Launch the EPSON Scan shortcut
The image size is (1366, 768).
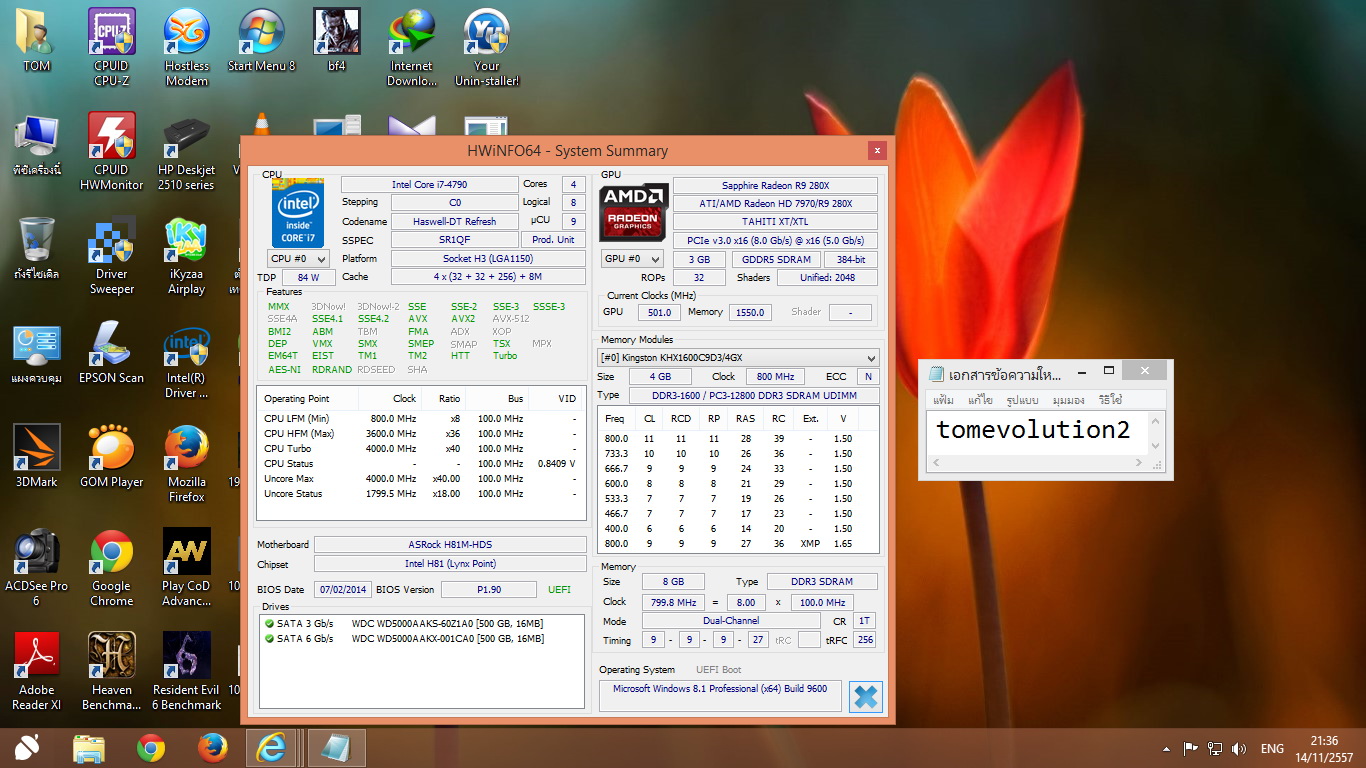[112, 353]
